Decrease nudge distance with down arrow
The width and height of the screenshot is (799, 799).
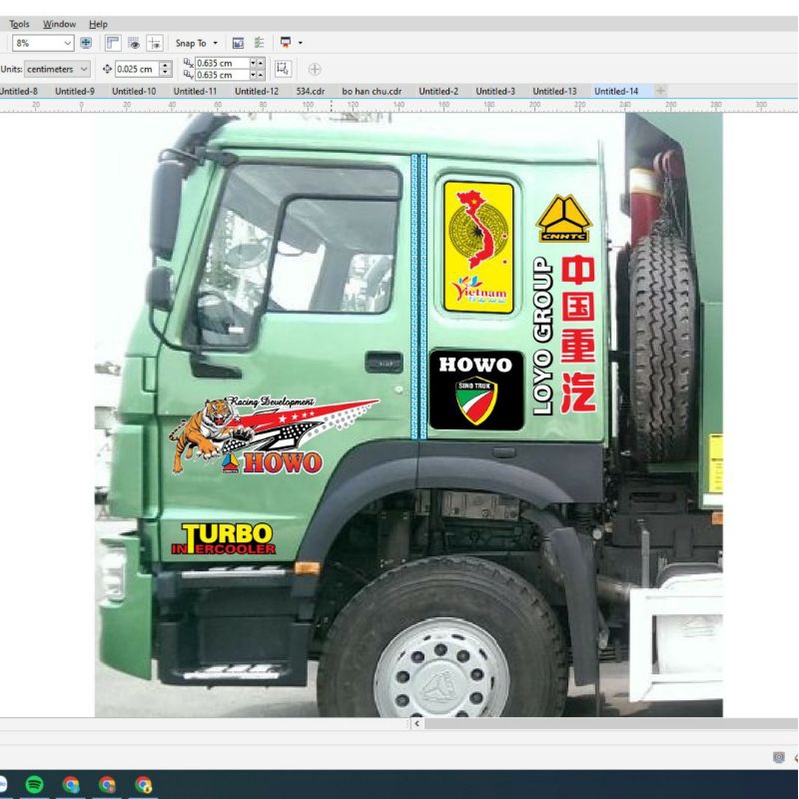(165, 73)
